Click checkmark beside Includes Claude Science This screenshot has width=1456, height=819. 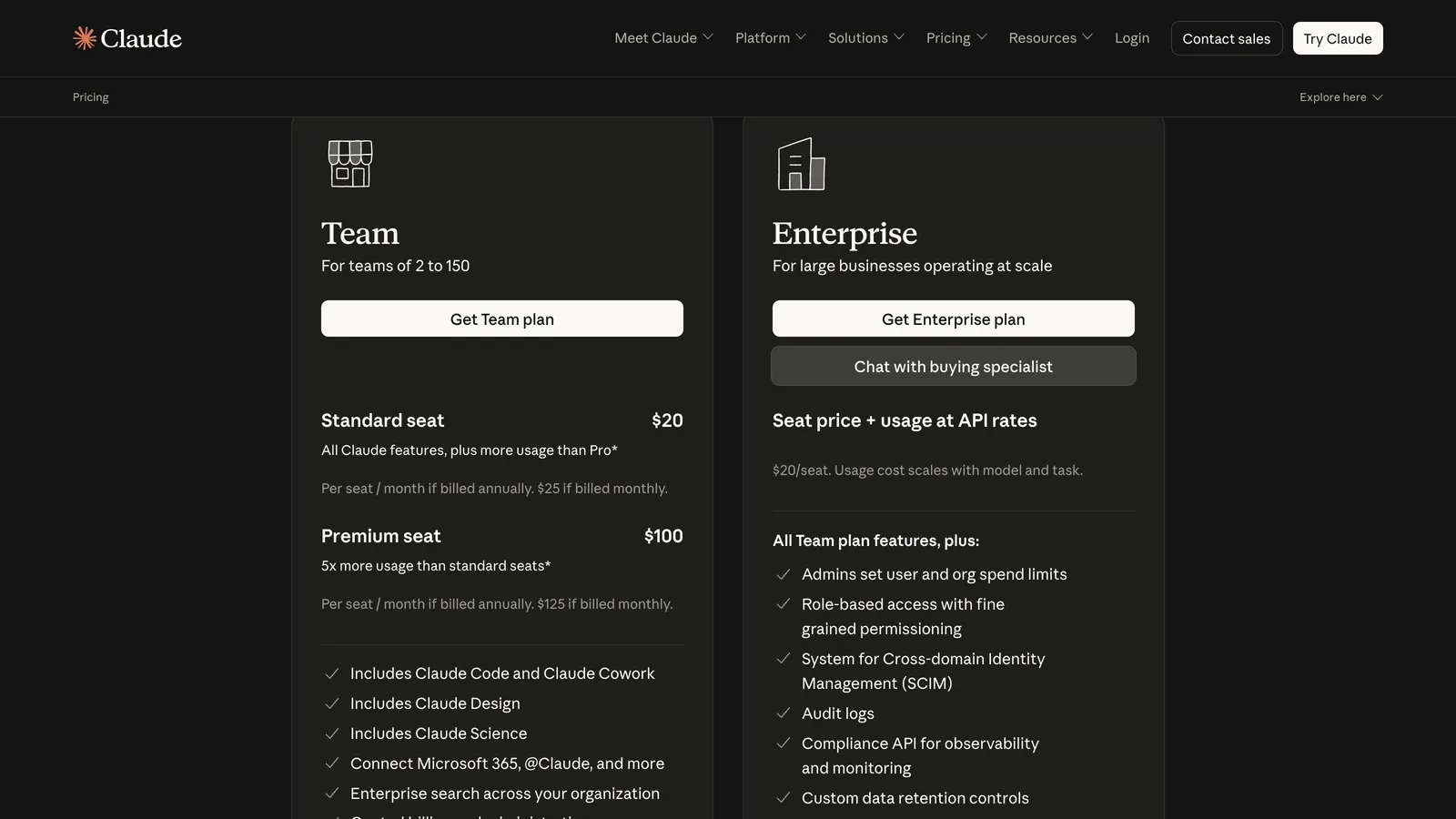coord(332,733)
